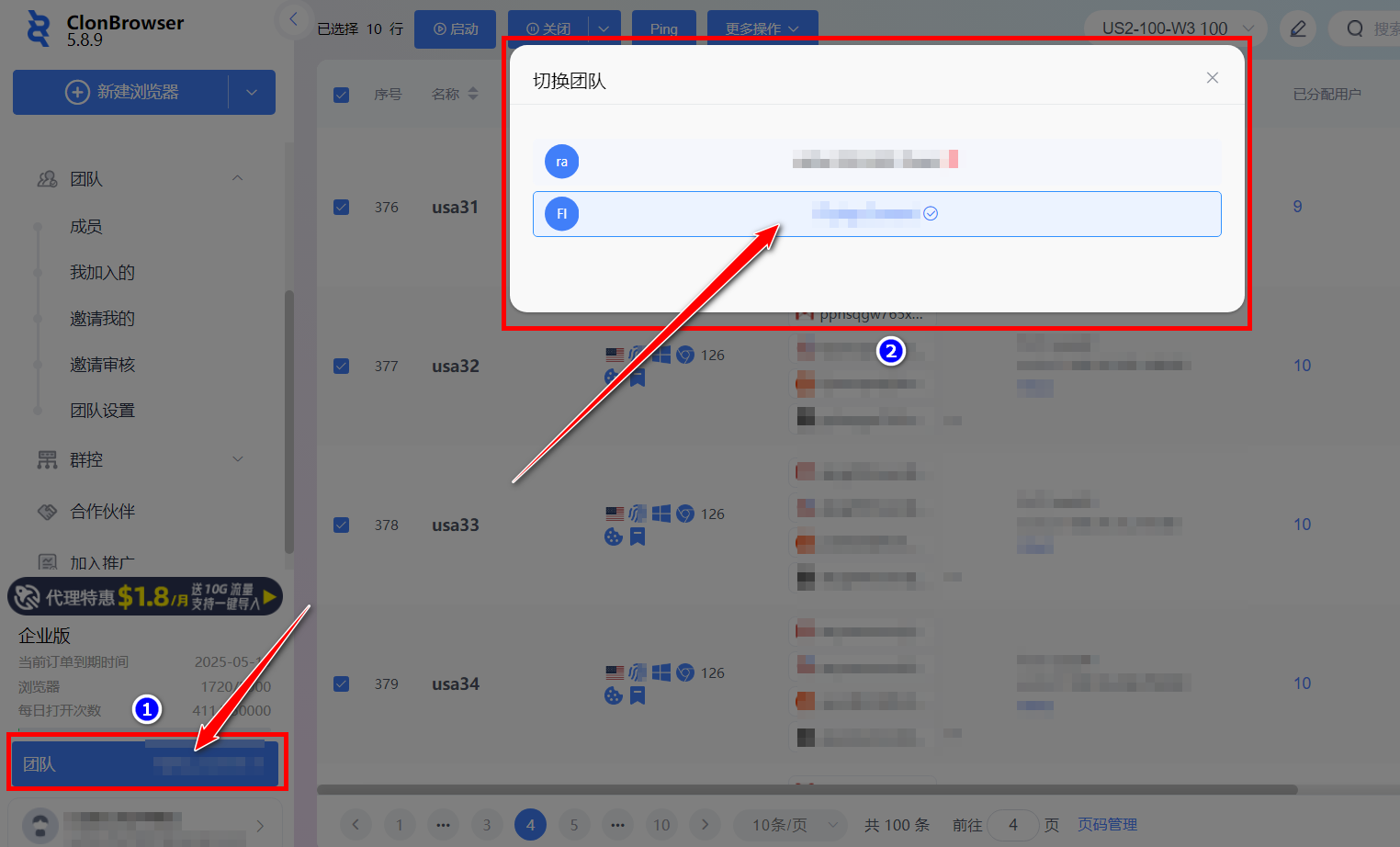Toggle the select-all checkbox in table header
The image size is (1400, 847).
pos(341,95)
